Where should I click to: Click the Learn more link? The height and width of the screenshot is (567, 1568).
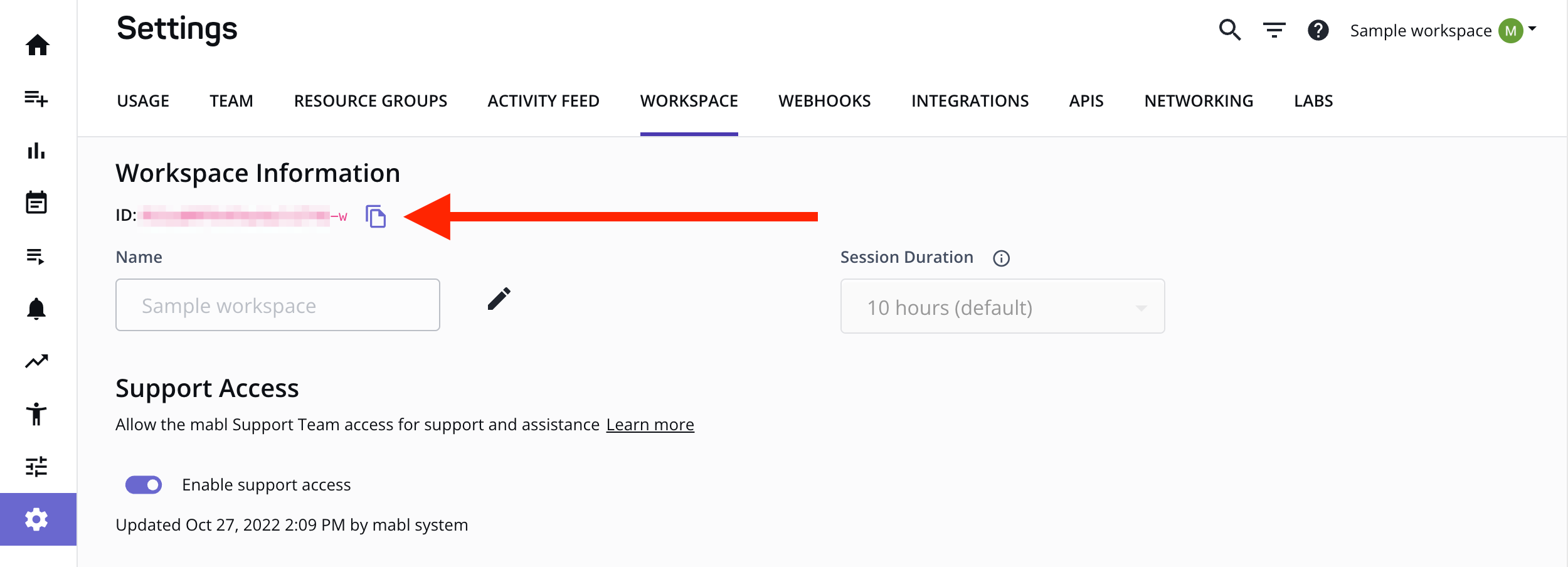(650, 424)
